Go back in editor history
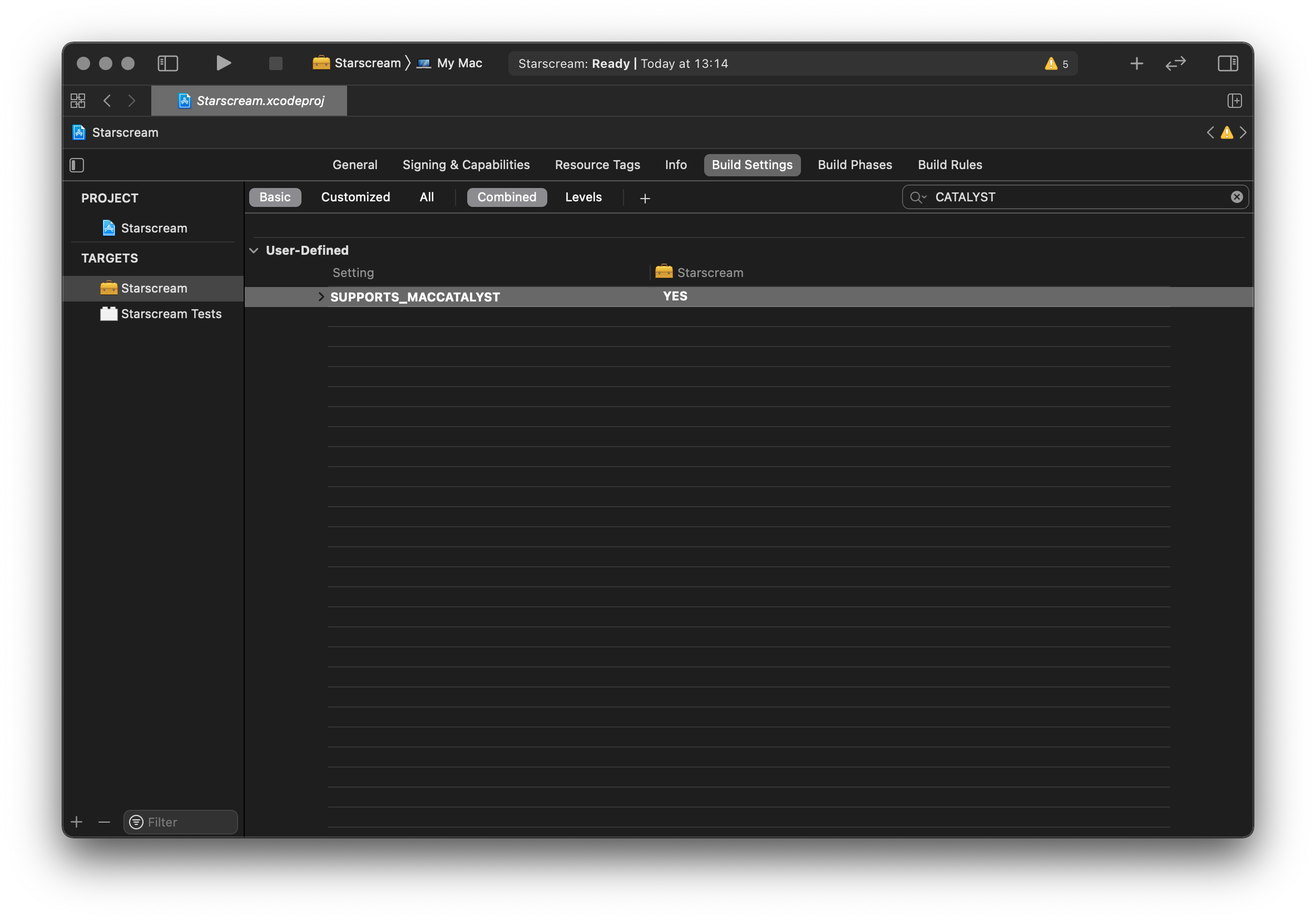Viewport: 1316px width, 920px height. click(107, 101)
